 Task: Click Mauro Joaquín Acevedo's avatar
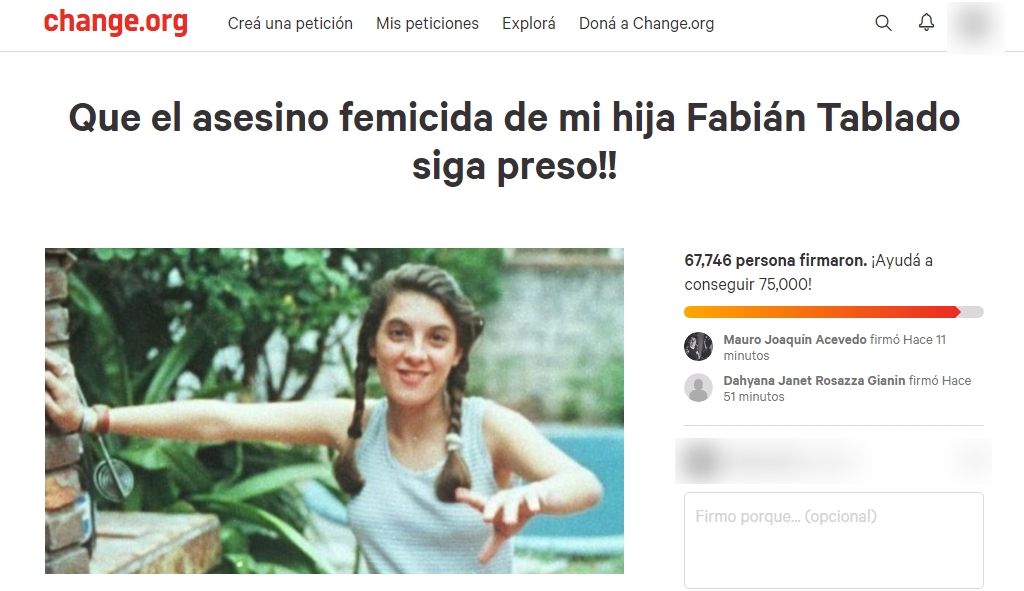pos(698,346)
